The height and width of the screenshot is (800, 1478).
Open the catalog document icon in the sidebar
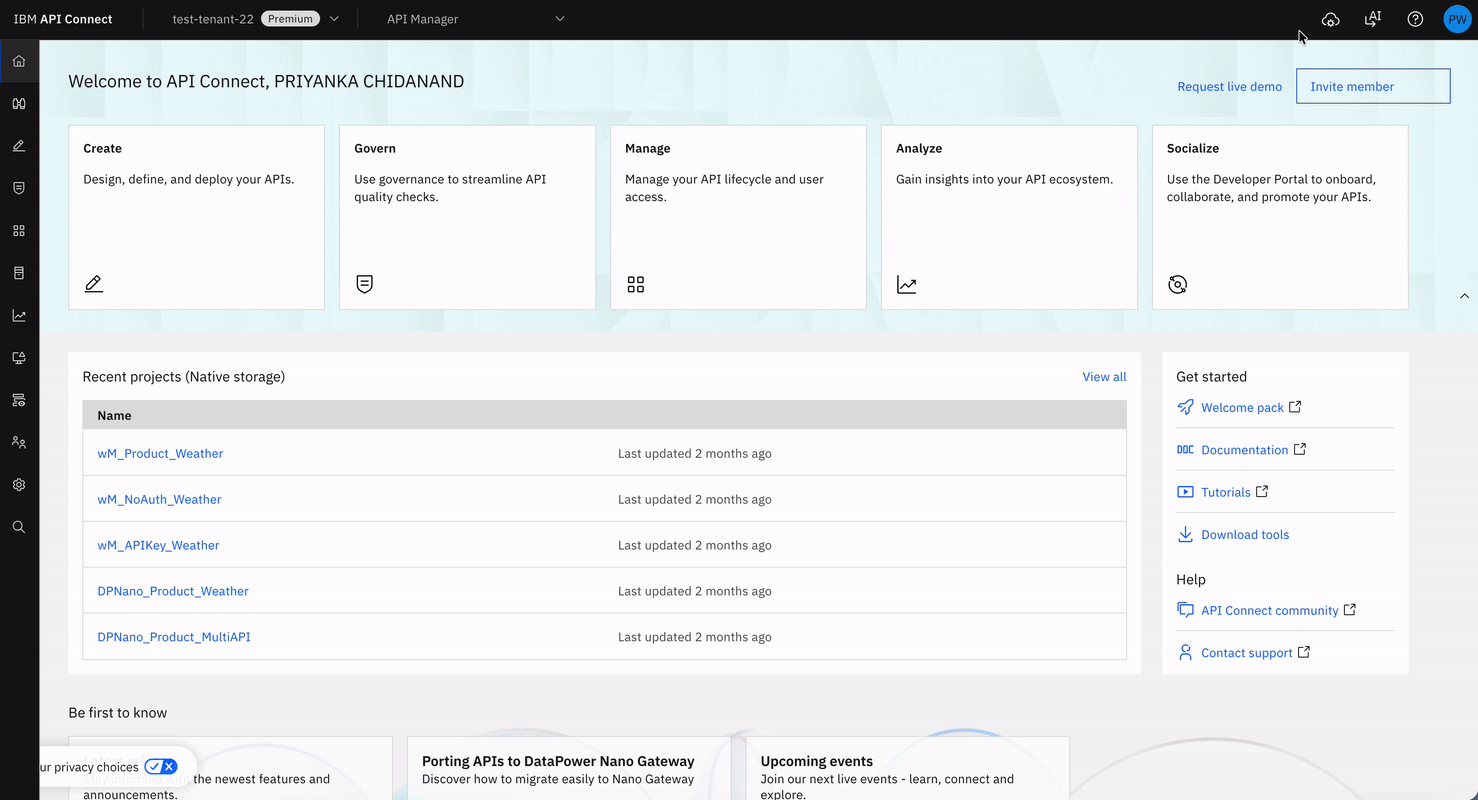[x=19, y=273]
